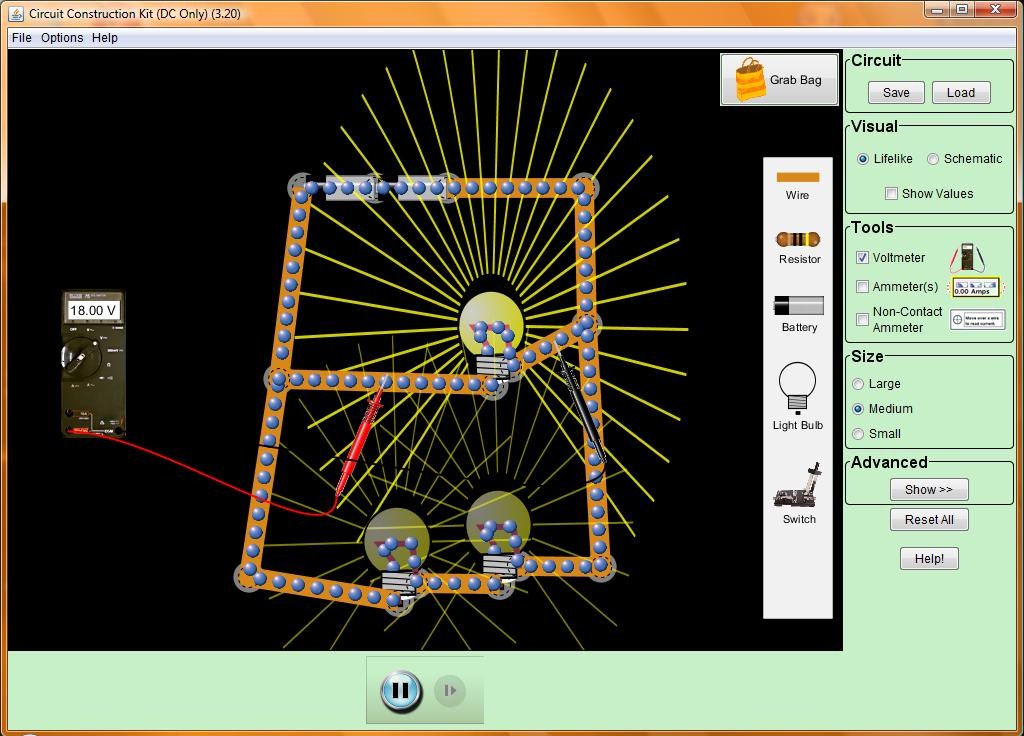Select Schematic visual mode
Viewport: 1024px width, 736px height.
933,159
